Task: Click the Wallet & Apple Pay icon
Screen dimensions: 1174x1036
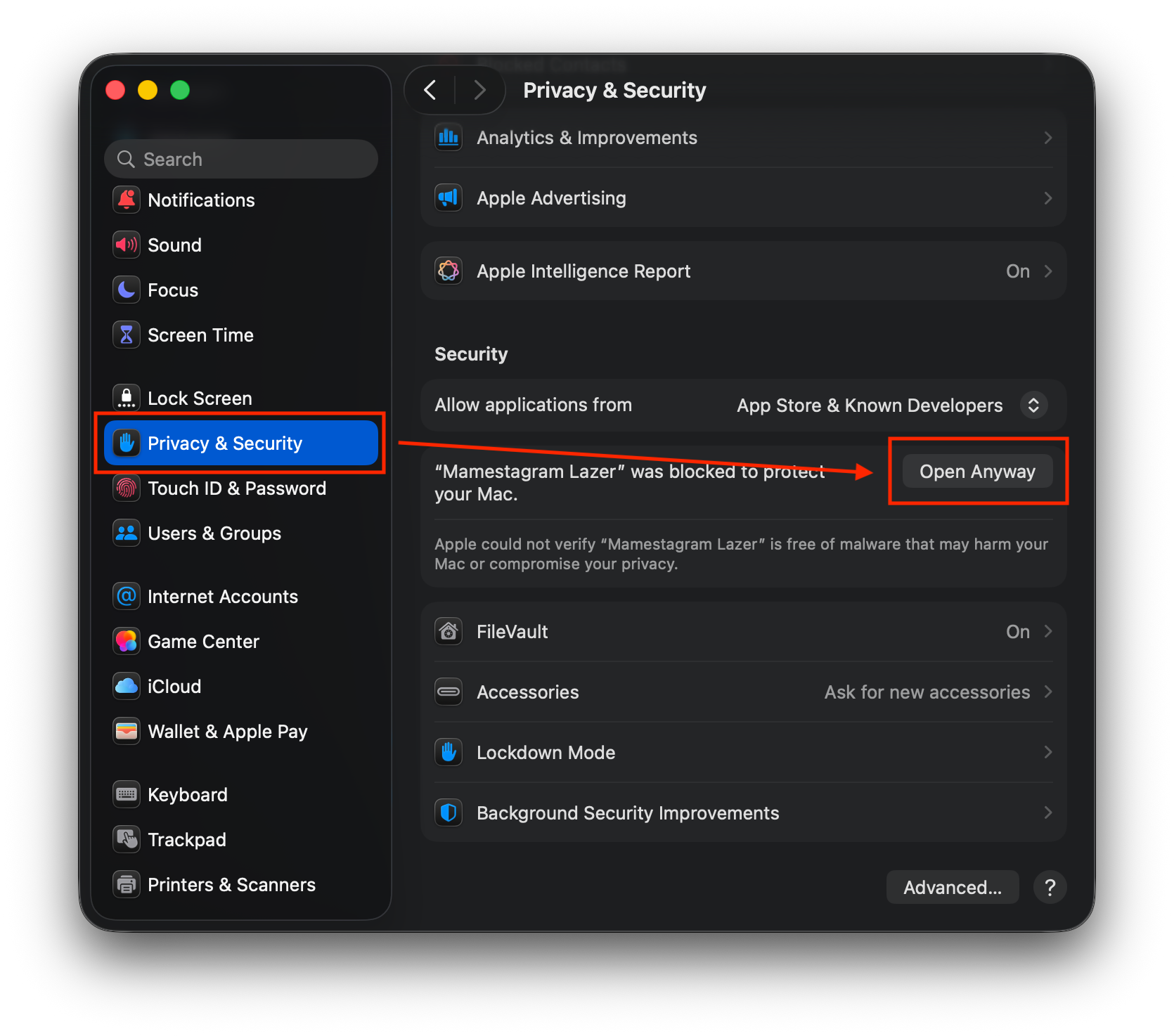Action: click(127, 732)
